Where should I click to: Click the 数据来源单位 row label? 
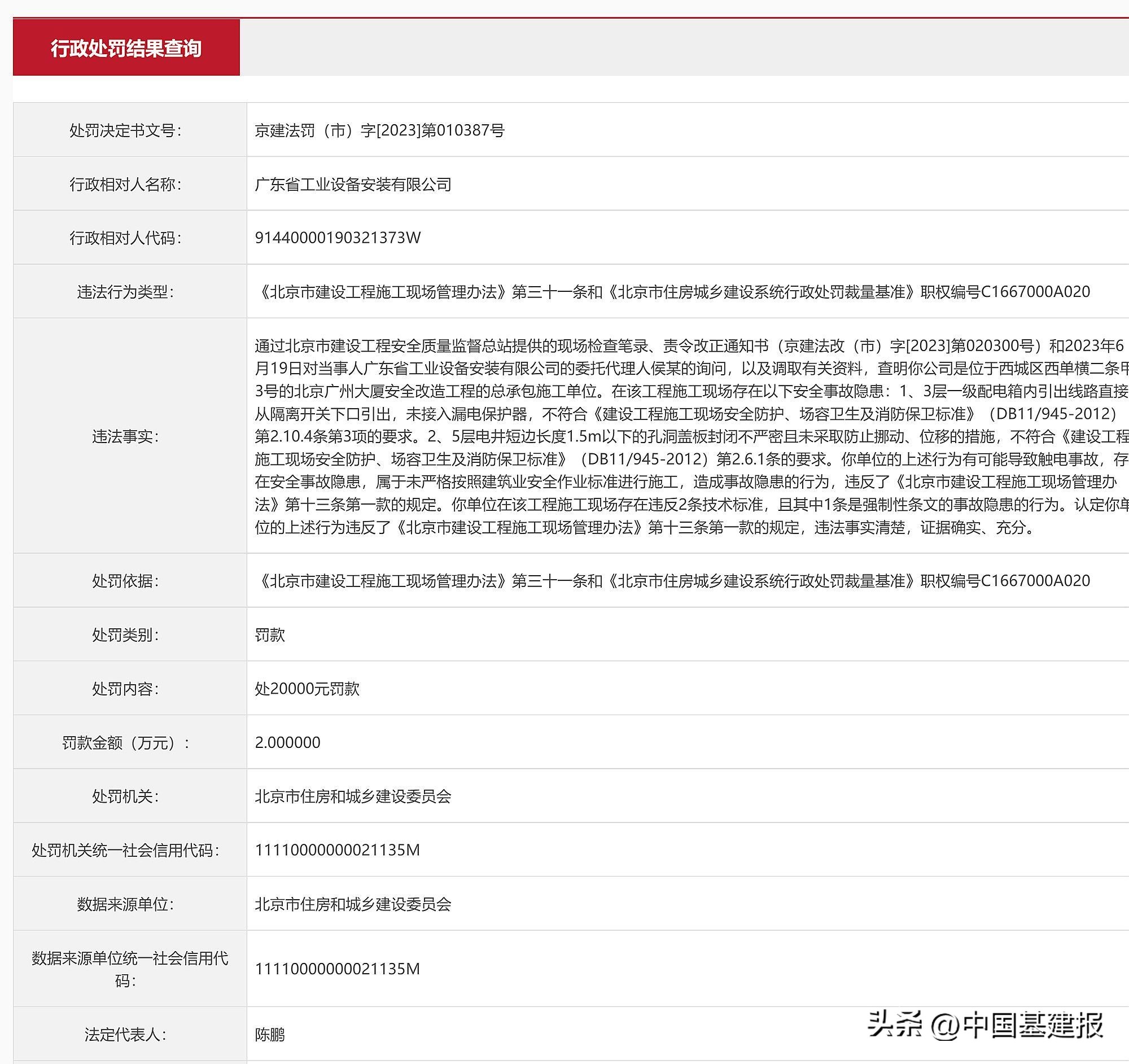point(128,904)
